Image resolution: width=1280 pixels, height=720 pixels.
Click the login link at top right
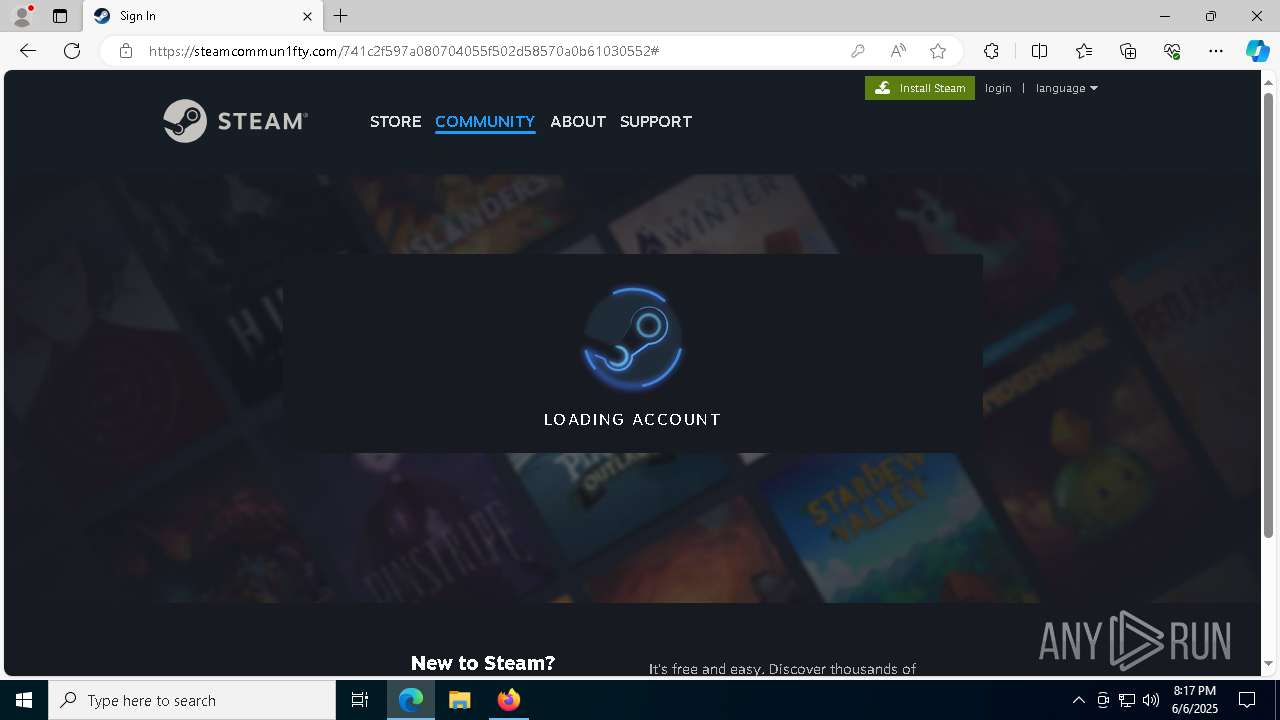pyautogui.click(x=998, y=88)
